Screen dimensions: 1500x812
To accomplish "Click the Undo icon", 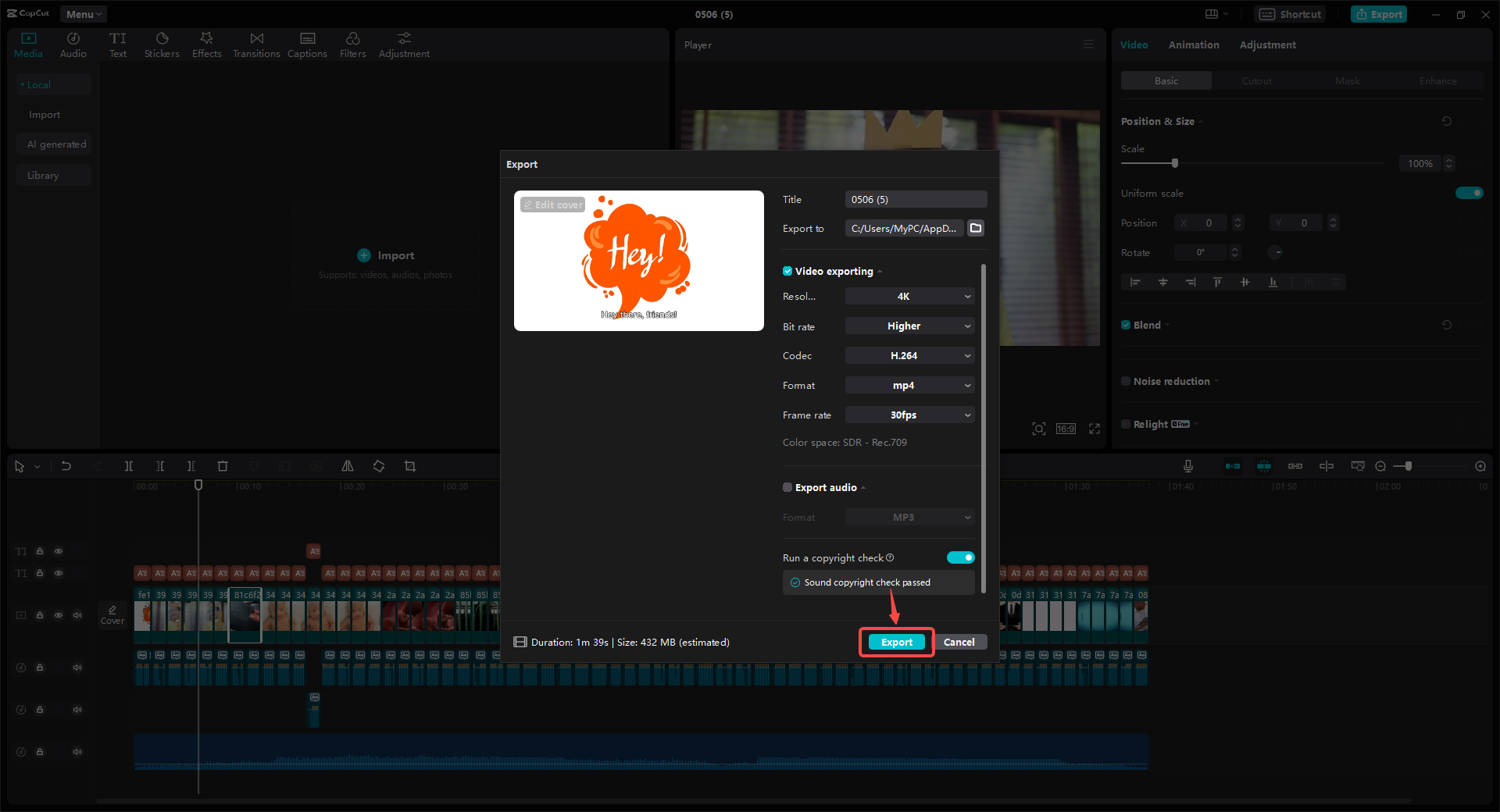I will (x=66, y=465).
